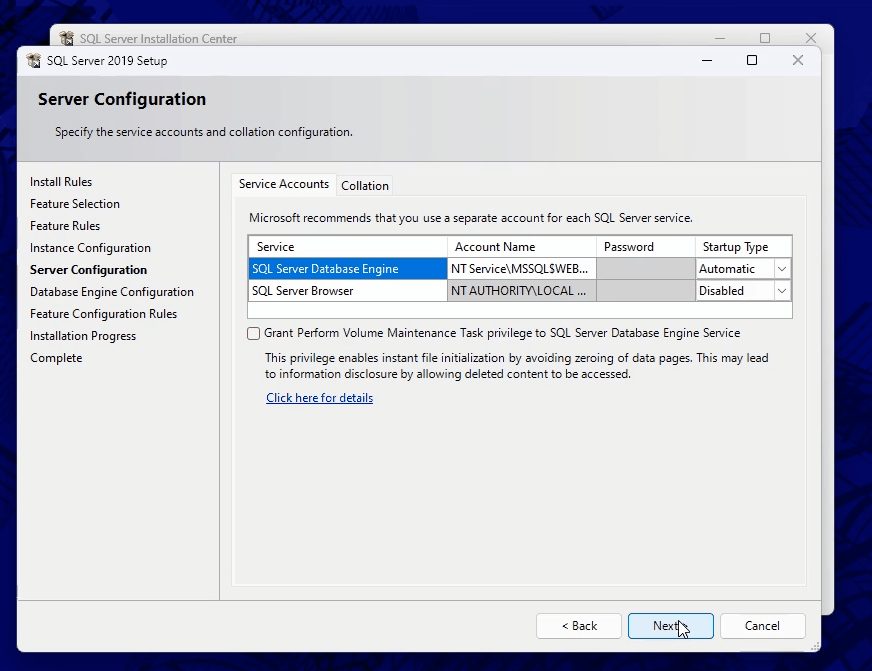Enable Grant Perform Volume Maintenance Task checkbox
872x671 pixels.
254,333
